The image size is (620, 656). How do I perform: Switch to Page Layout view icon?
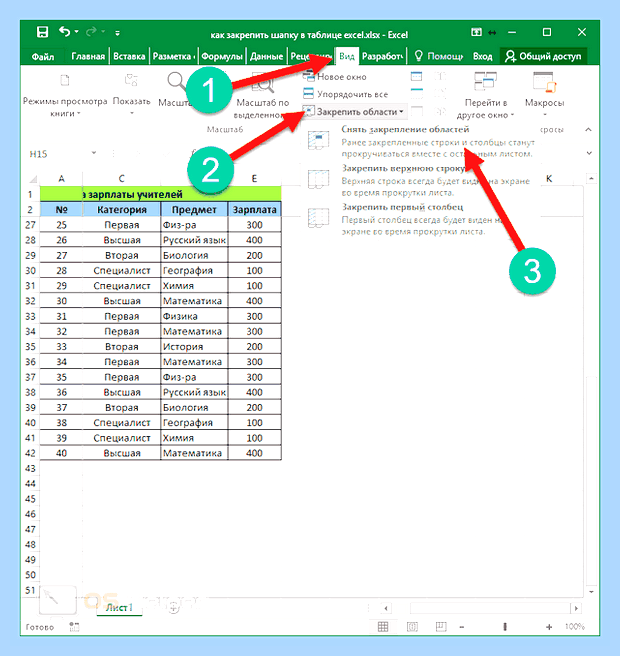412,626
